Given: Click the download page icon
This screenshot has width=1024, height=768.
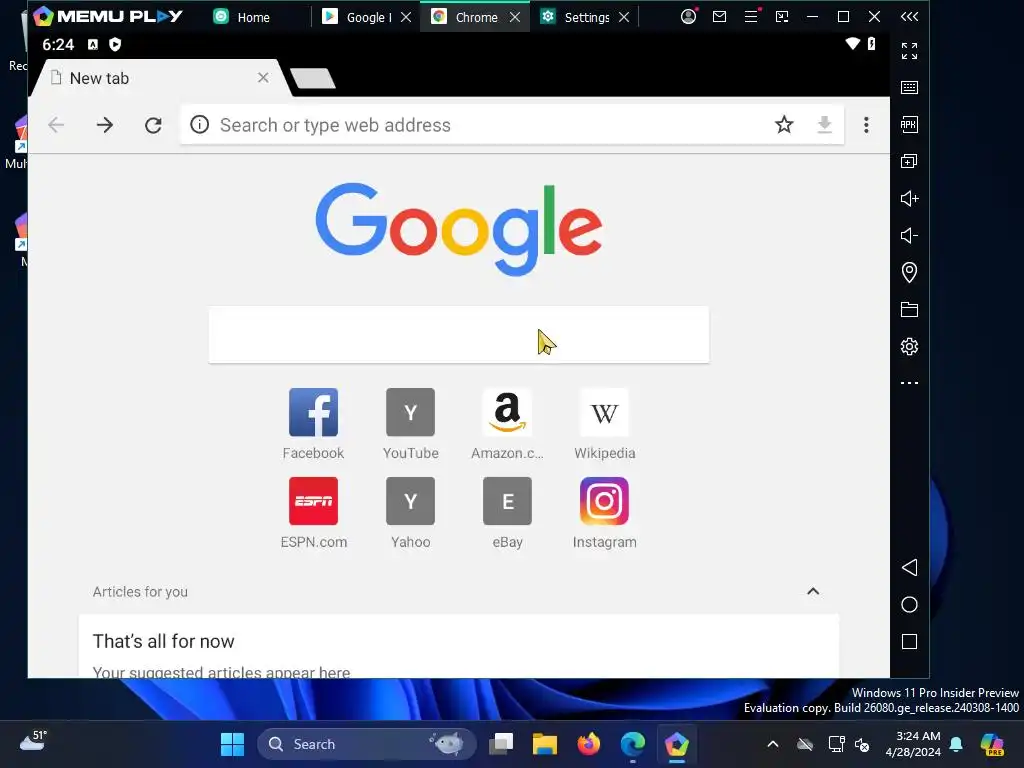Looking at the screenshot, I should coord(825,124).
